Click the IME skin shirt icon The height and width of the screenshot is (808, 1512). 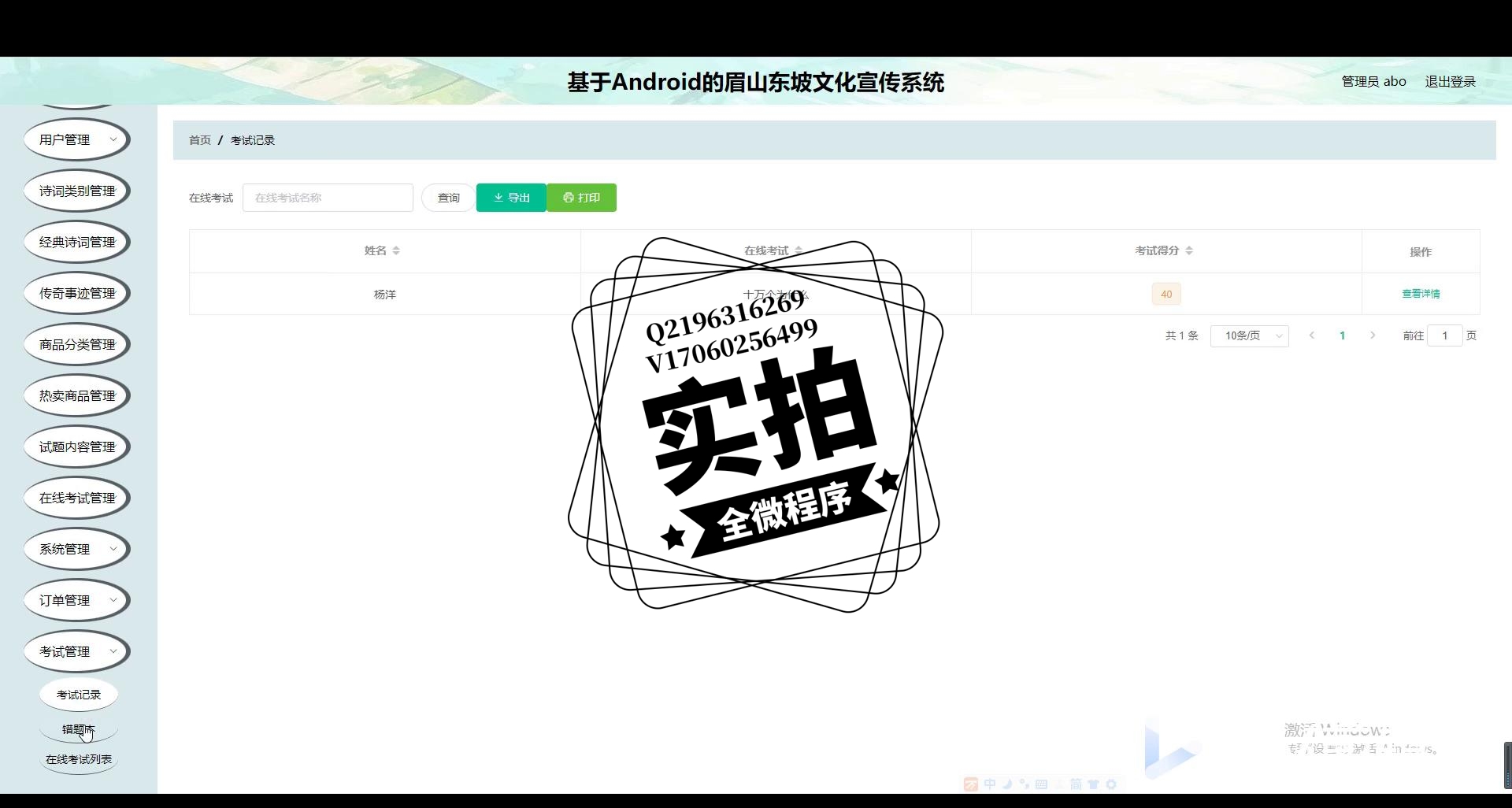[x=1094, y=784]
